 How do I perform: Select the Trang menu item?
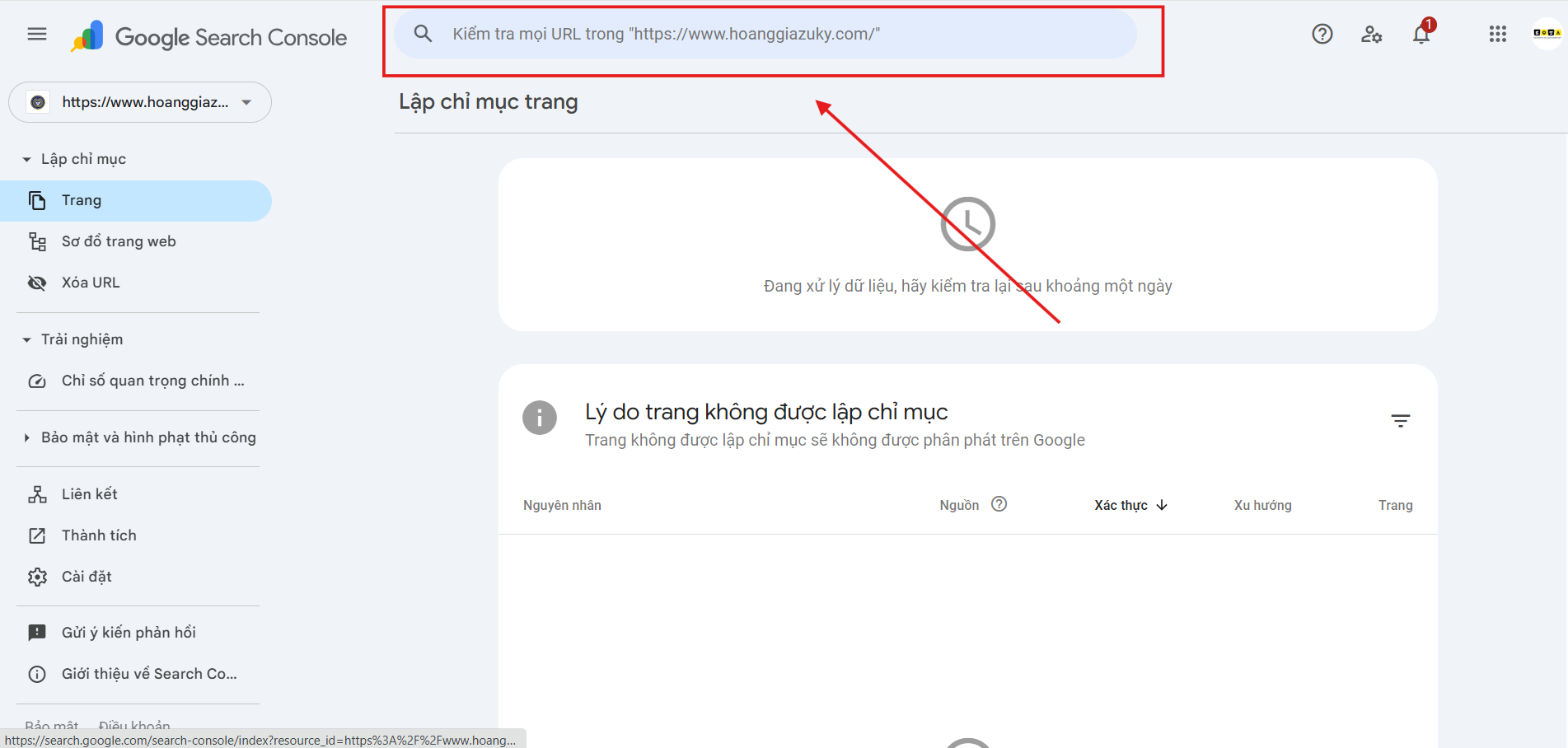[x=135, y=200]
